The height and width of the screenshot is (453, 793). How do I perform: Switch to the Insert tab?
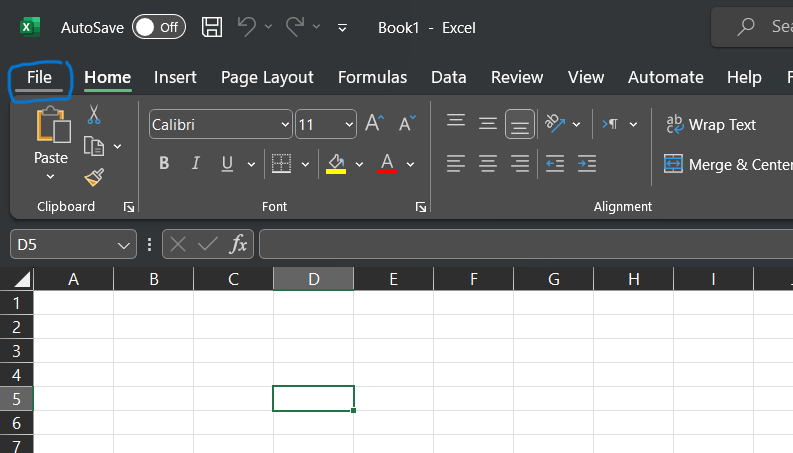pyautogui.click(x=175, y=77)
